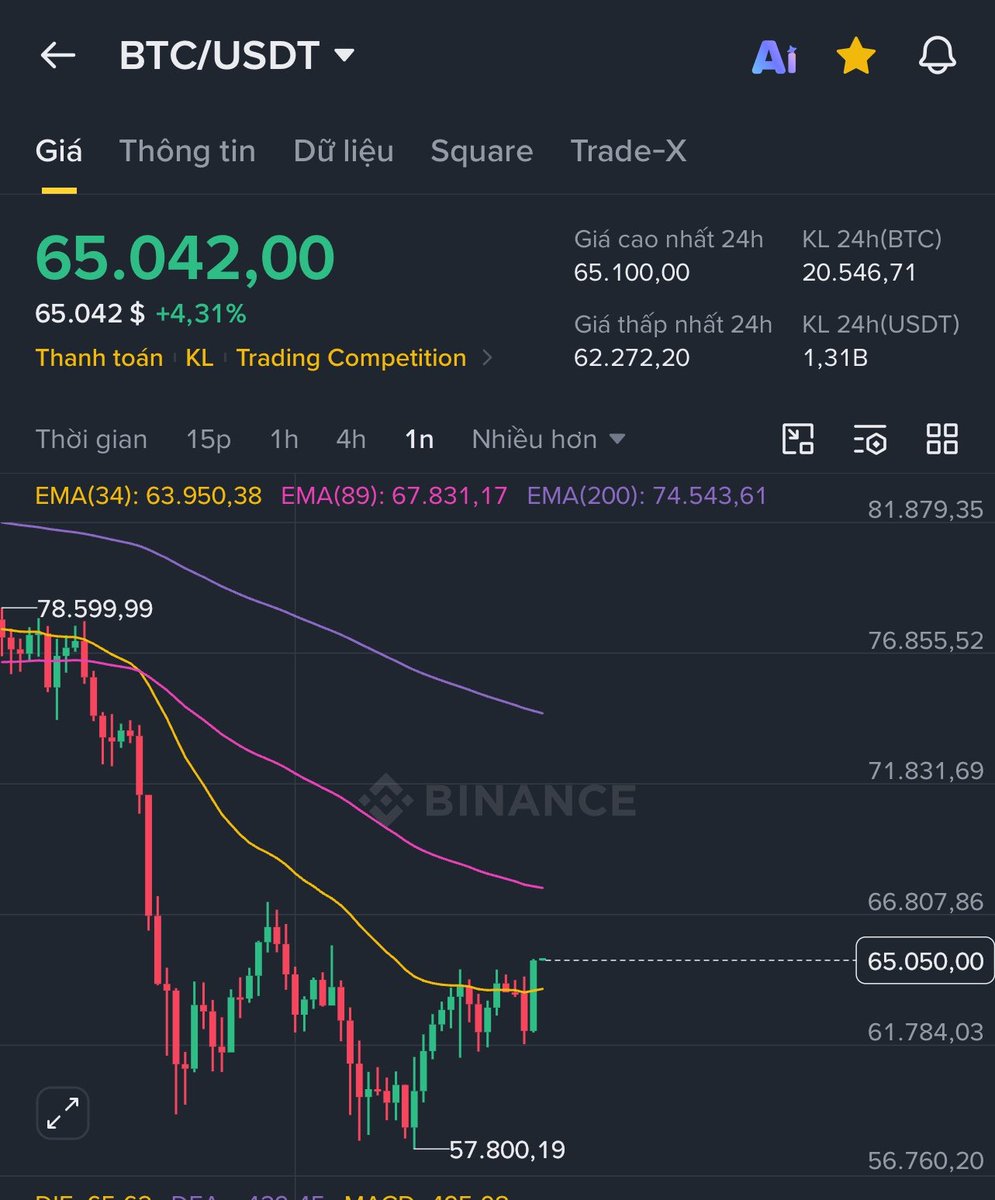Click the Thanh toán tag link

click(99, 358)
